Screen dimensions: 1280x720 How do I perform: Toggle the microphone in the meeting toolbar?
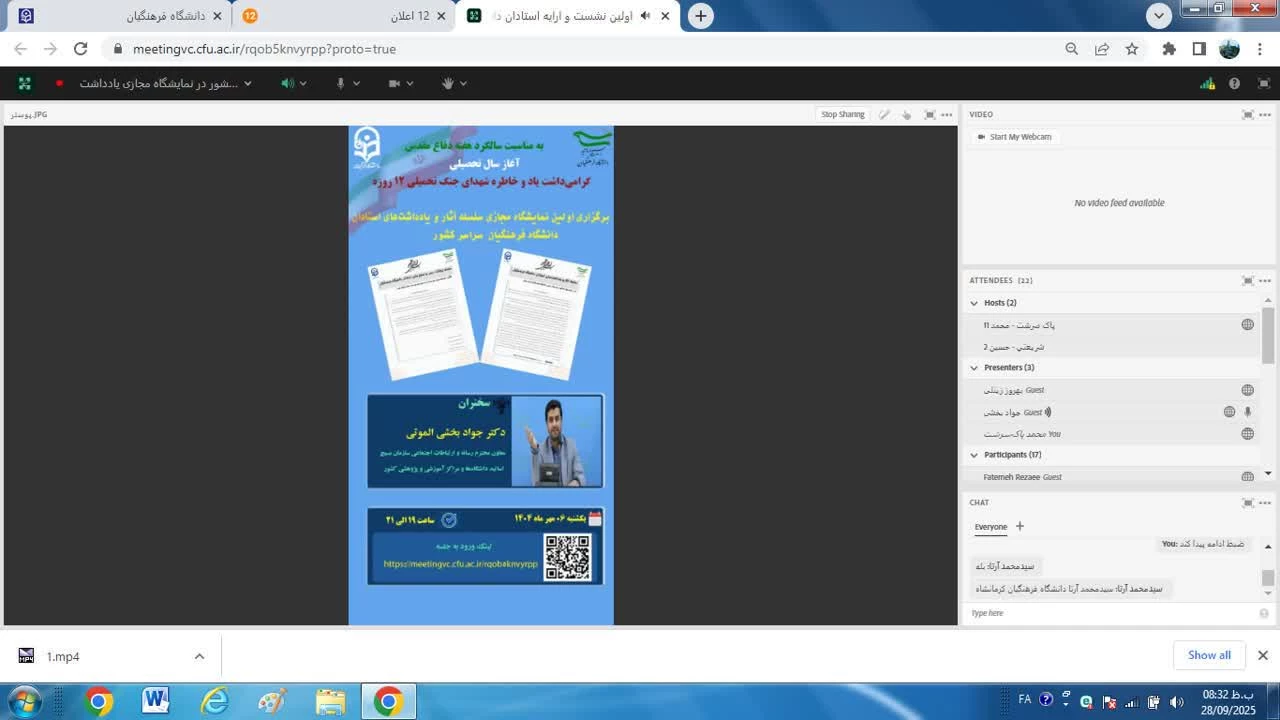point(341,83)
